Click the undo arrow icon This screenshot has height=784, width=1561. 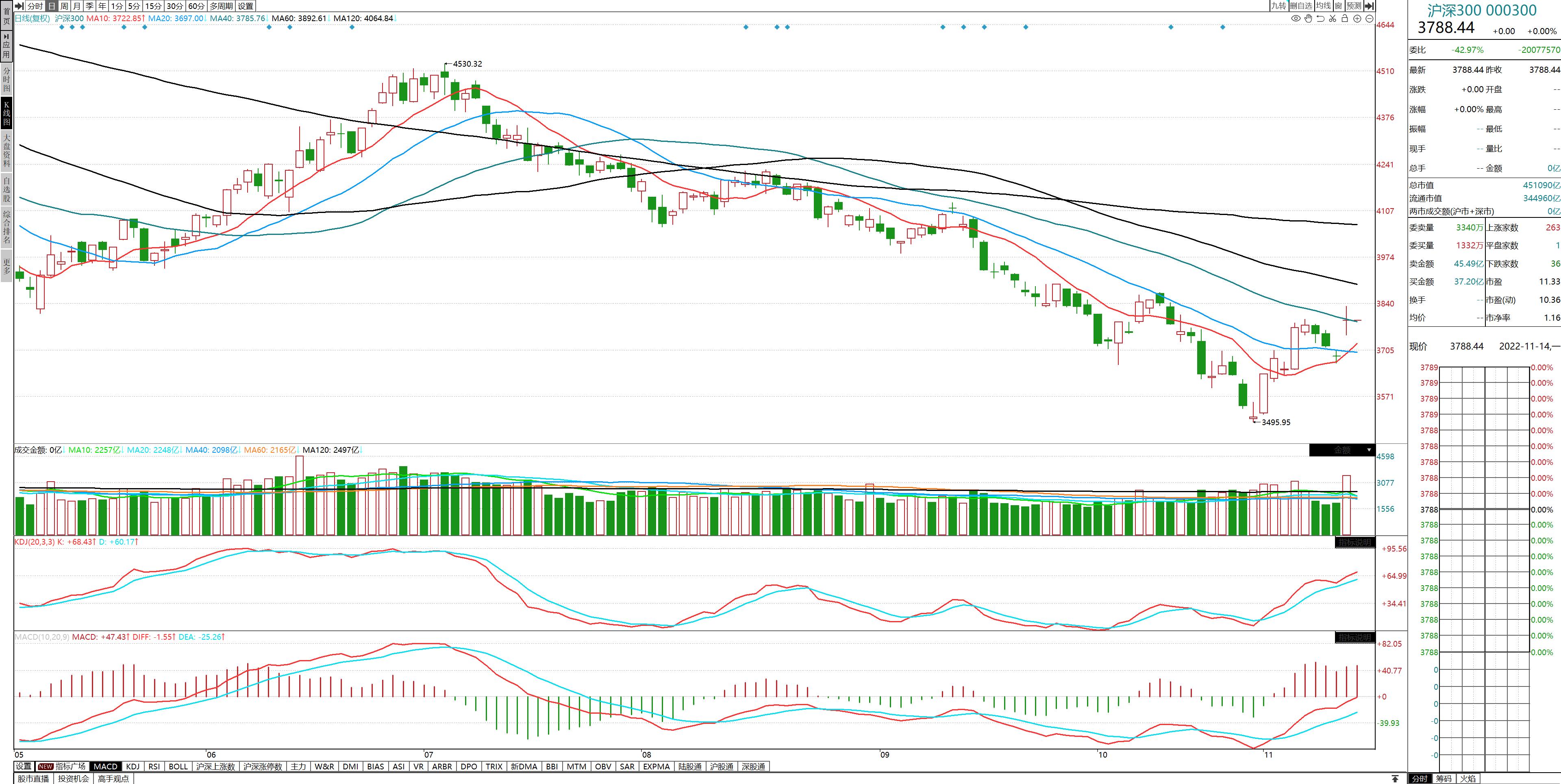(x=1320, y=19)
